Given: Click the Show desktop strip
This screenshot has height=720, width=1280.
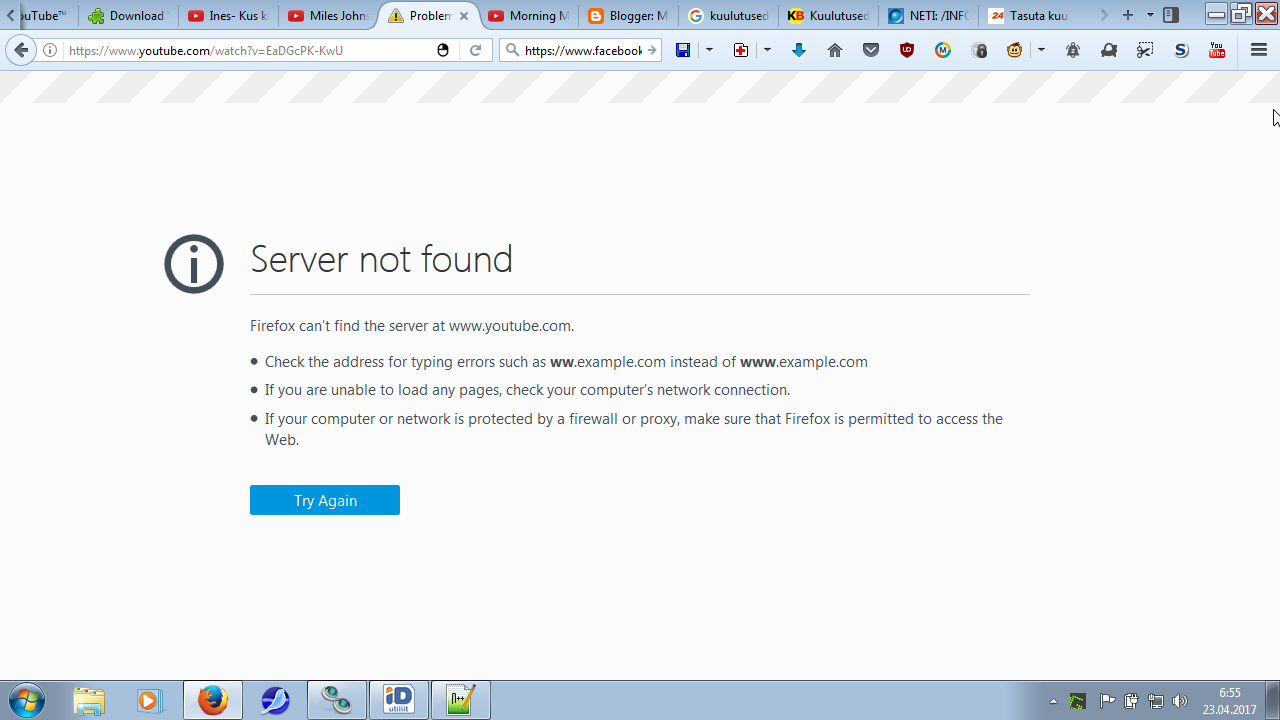Looking at the screenshot, I should click(x=1272, y=700).
